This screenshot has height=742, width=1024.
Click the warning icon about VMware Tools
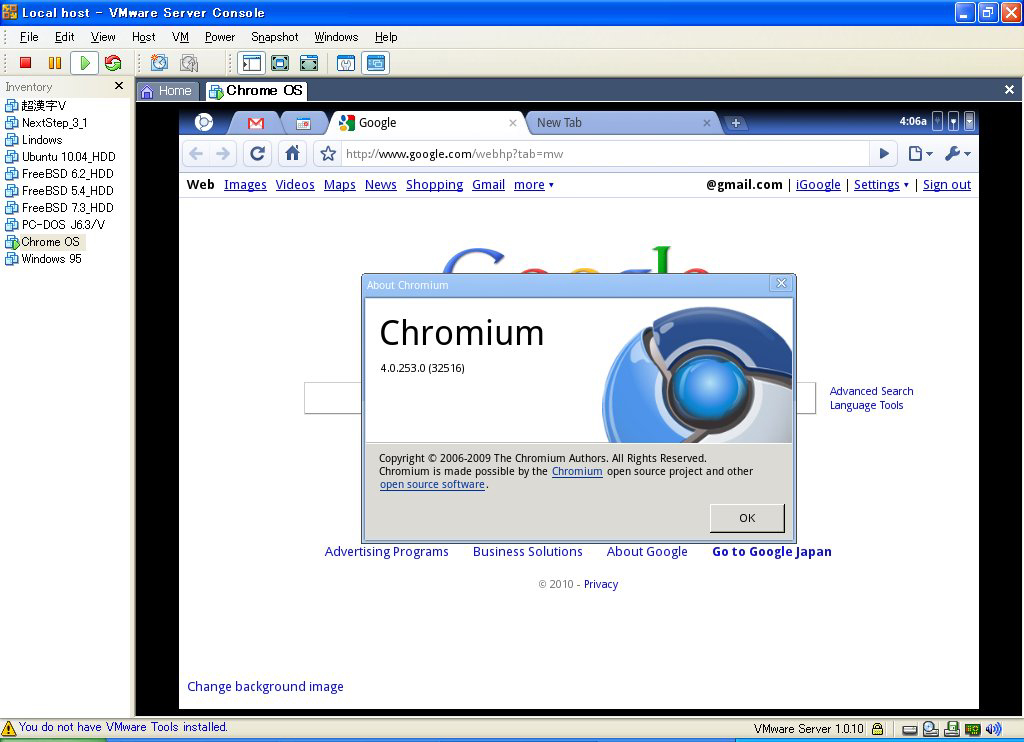pyautogui.click(x=8, y=728)
